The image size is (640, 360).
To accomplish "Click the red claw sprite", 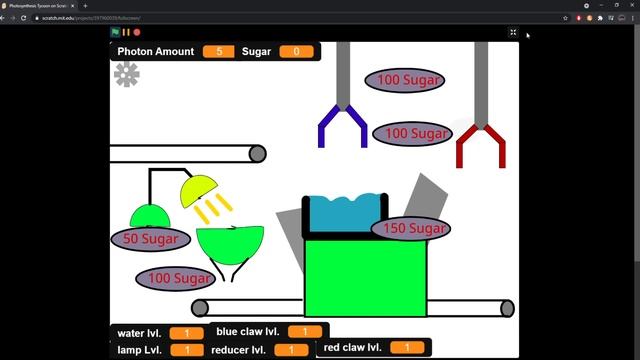I will [x=481, y=146].
